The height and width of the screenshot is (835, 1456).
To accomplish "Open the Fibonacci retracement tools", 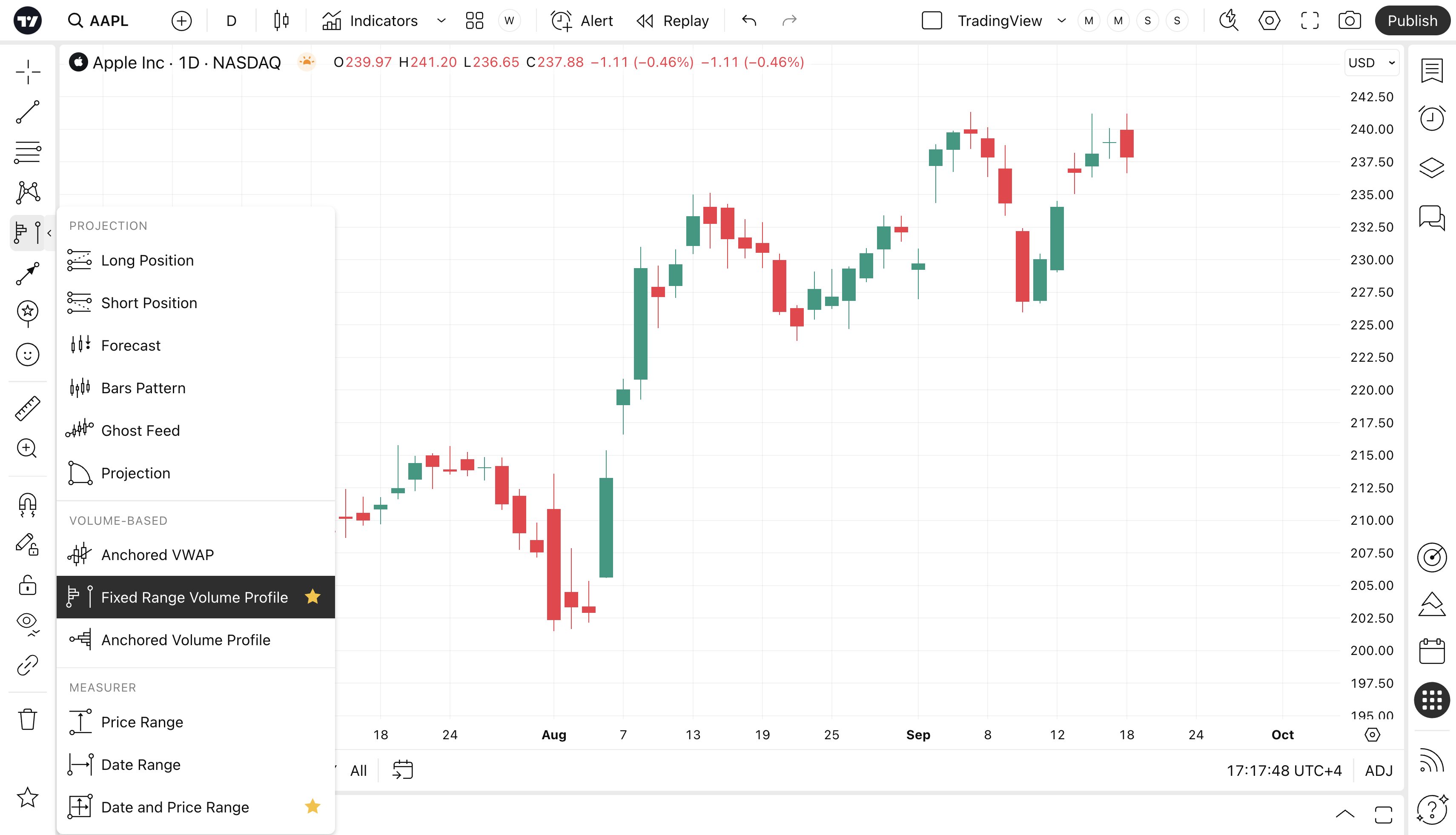I will [x=28, y=152].
